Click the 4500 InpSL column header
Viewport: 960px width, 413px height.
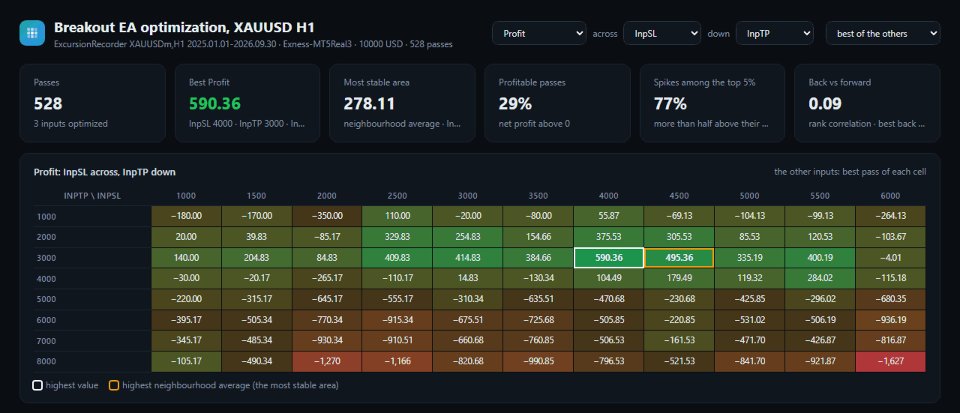(x=679, y=196)
